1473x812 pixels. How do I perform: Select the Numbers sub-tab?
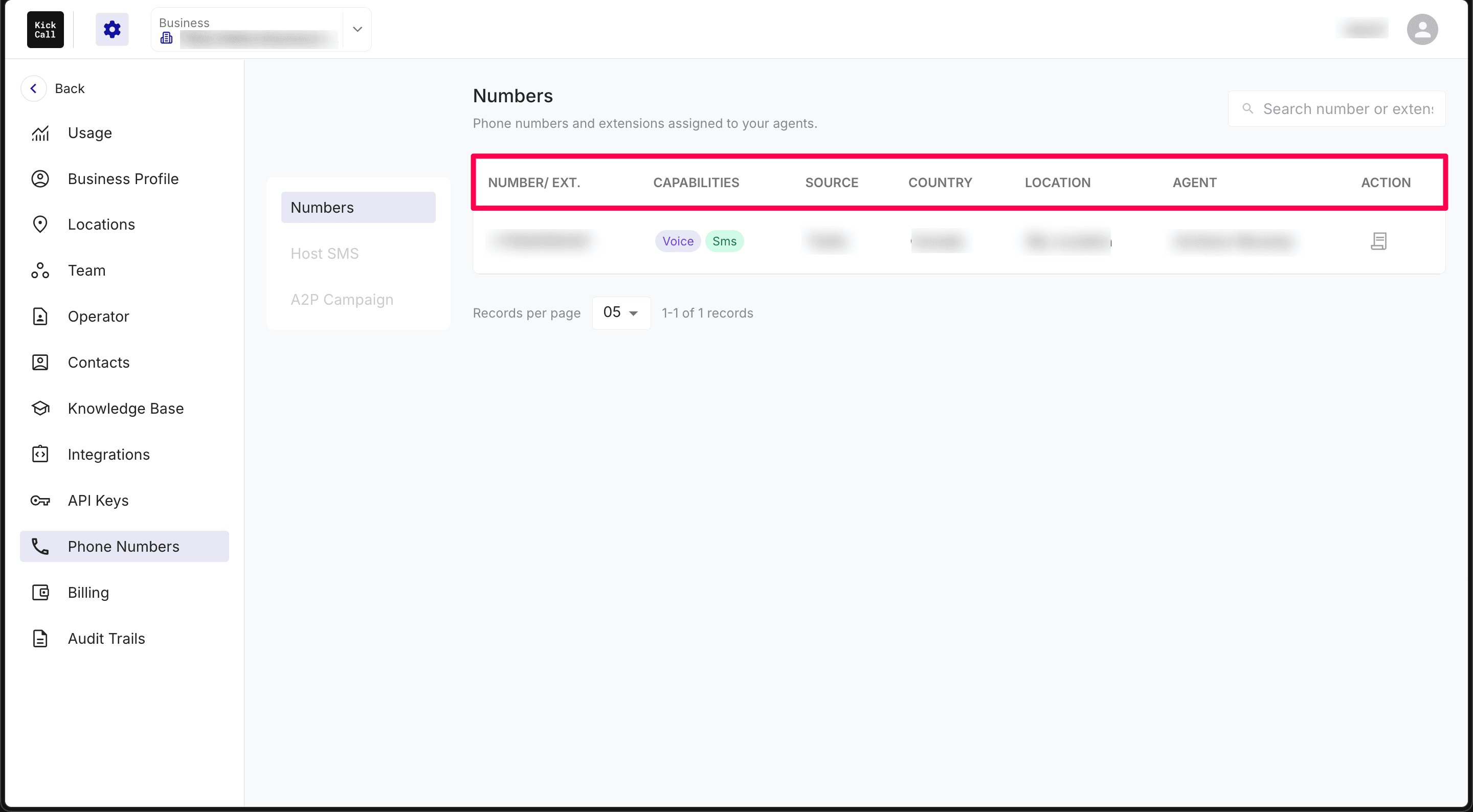tap(358, 207)
